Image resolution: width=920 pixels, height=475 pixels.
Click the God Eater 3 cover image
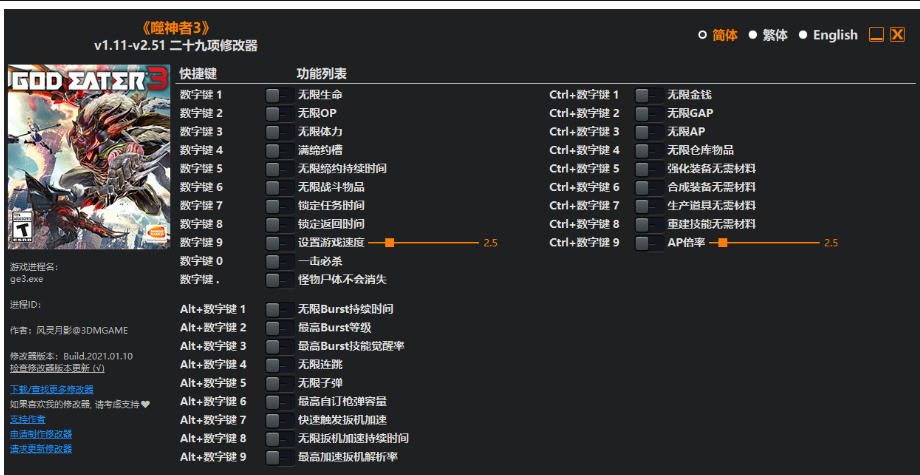tap(89, 157)
